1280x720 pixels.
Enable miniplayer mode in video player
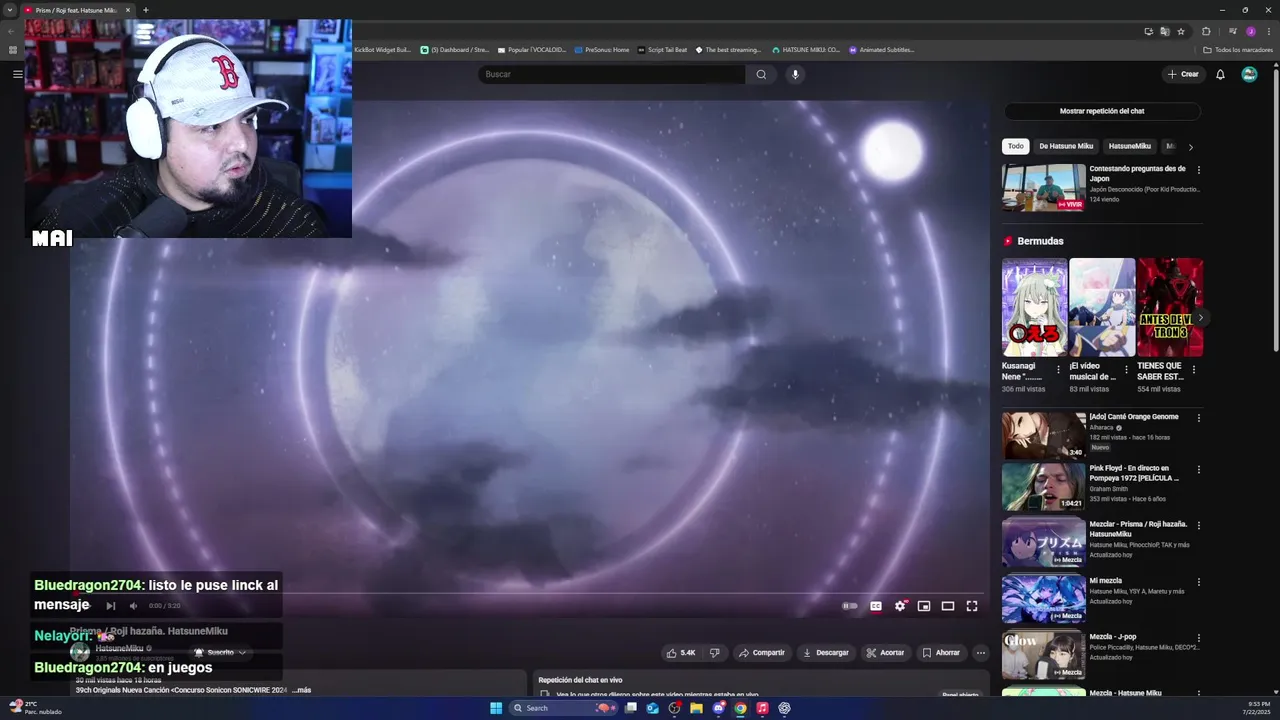coord(924,606)
